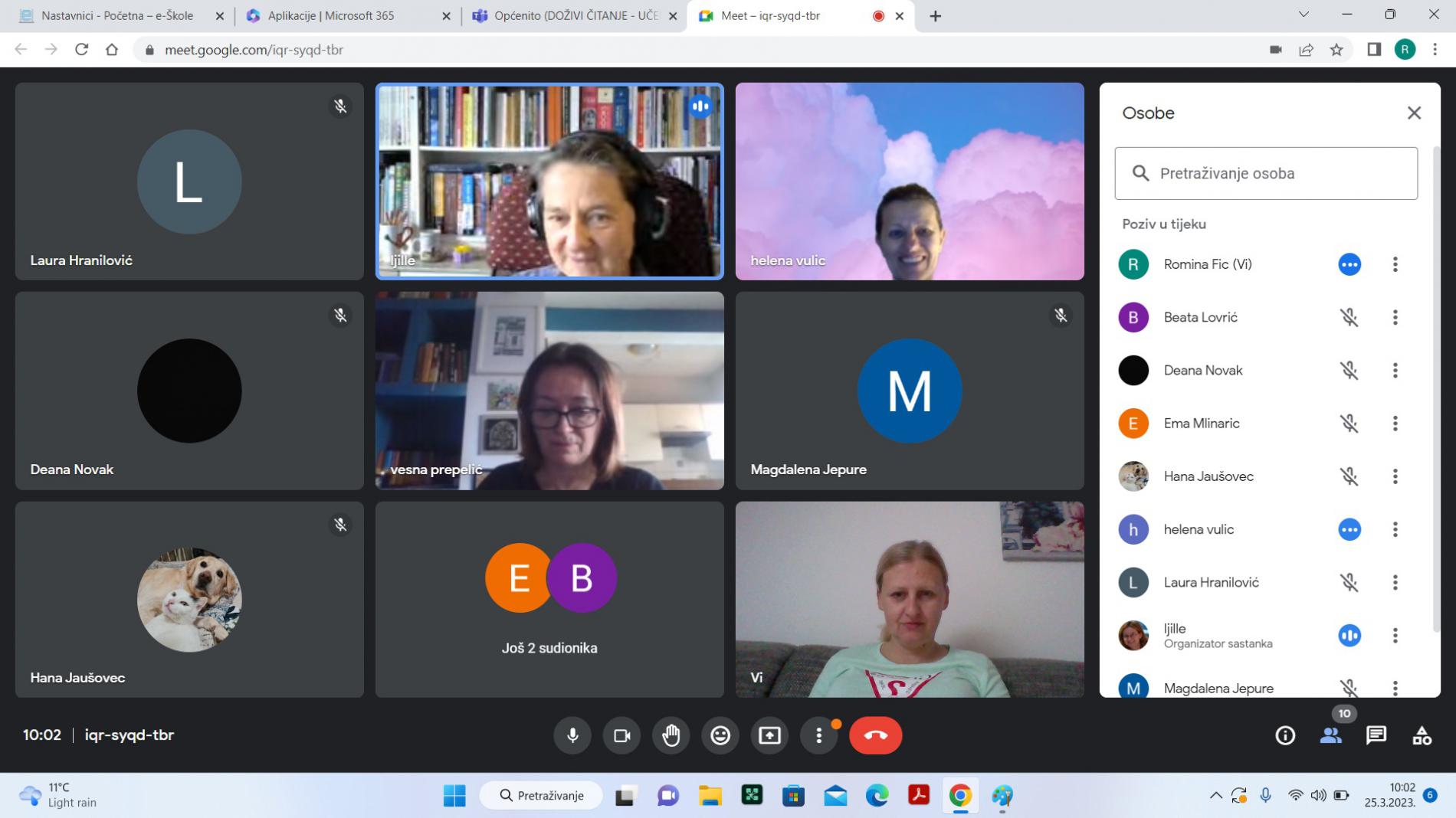Open the emoji reactions picker
The image size is (1456, 818).
pyautogui.click(x=720, y=735)
